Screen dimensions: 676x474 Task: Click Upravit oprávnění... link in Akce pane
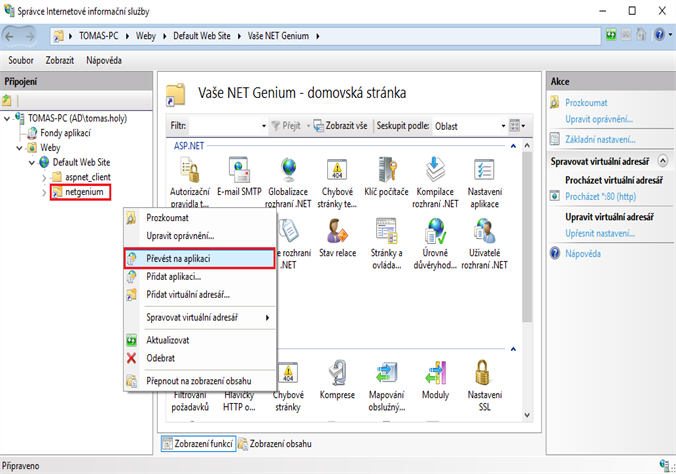[599, 119]
